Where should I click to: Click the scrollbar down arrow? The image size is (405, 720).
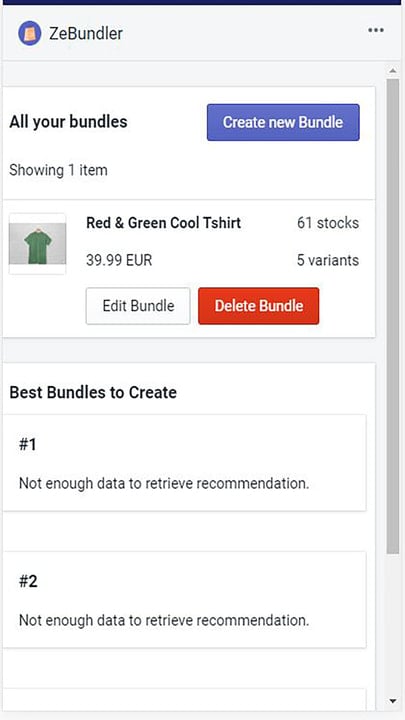click(393, 701)
